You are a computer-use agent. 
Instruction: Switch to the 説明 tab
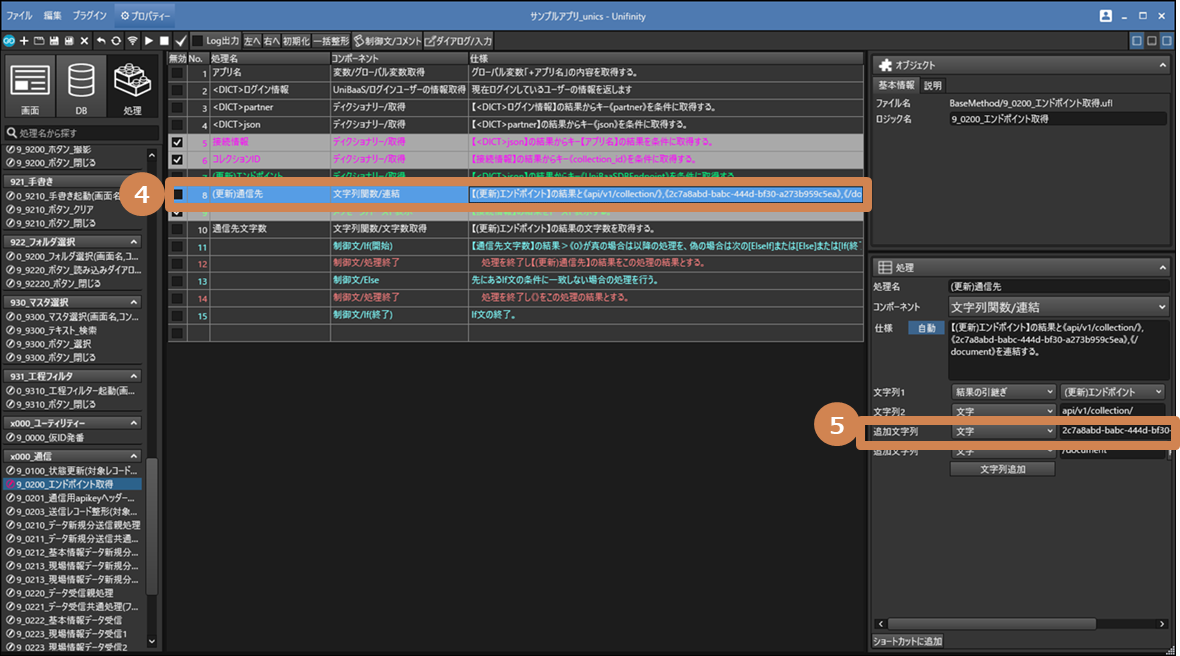[x=932, y=85]
